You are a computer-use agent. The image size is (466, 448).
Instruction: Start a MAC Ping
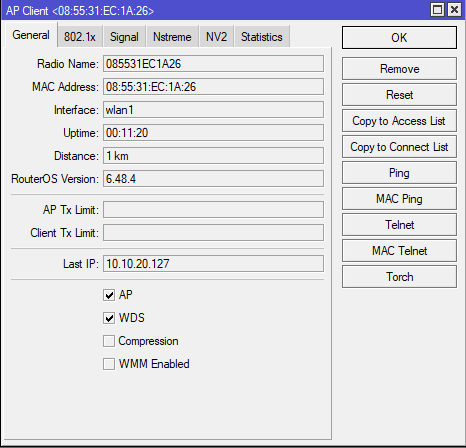(x=399, y=199)
